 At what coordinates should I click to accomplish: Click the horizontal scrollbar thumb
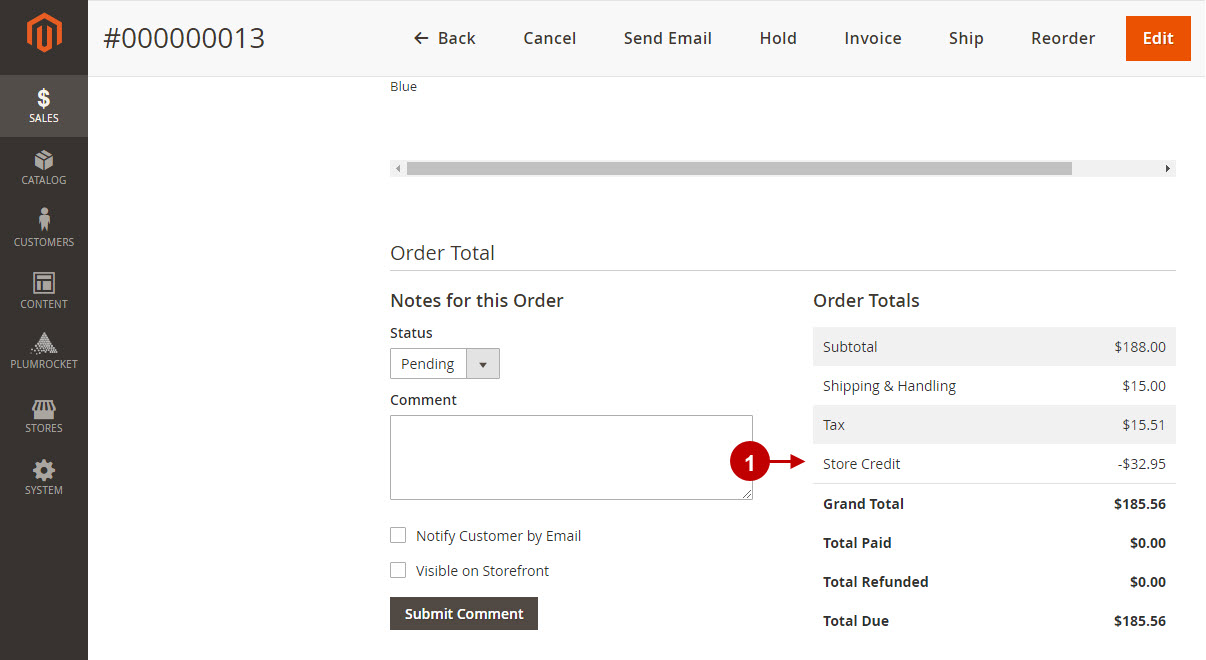739,169
